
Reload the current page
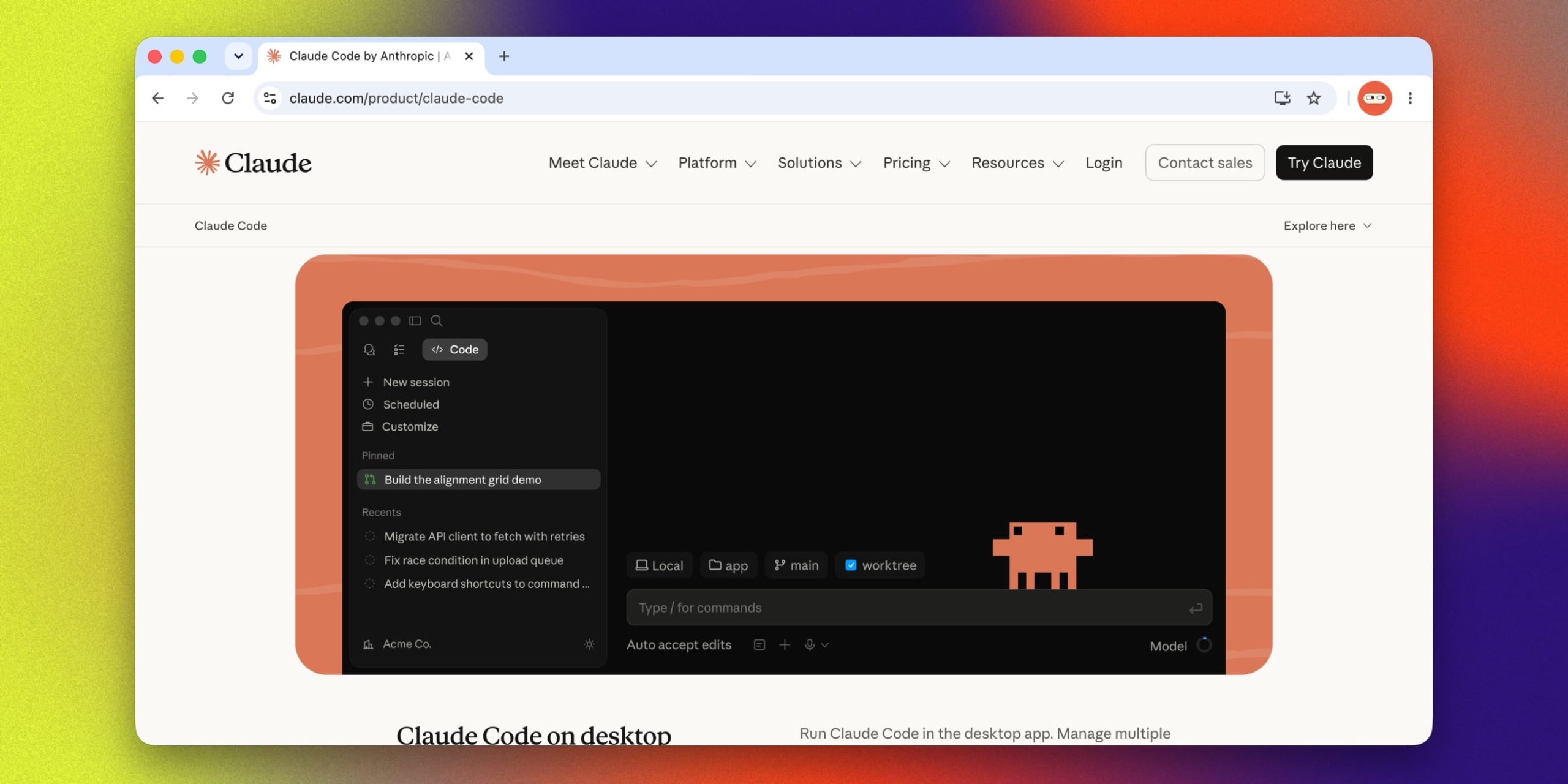tap(228, 98)
